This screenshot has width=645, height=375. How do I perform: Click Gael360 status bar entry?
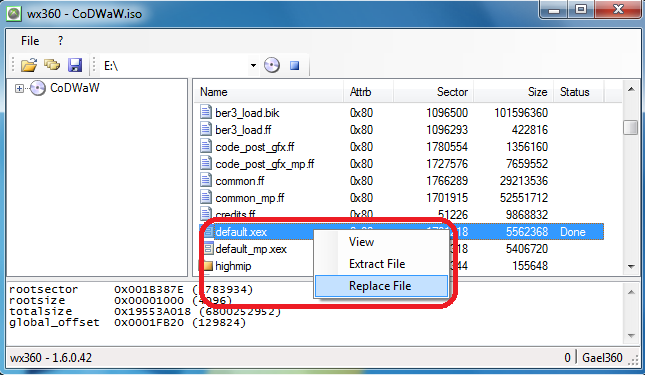point(602,358)
